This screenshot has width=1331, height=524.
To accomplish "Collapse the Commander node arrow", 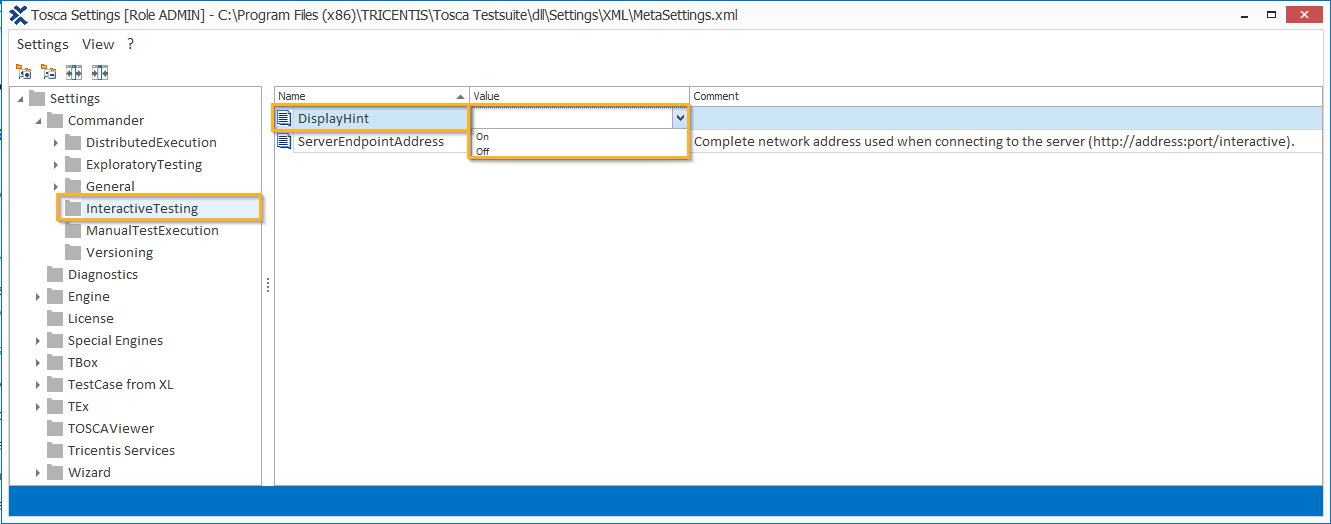I will tap(39, 120).
